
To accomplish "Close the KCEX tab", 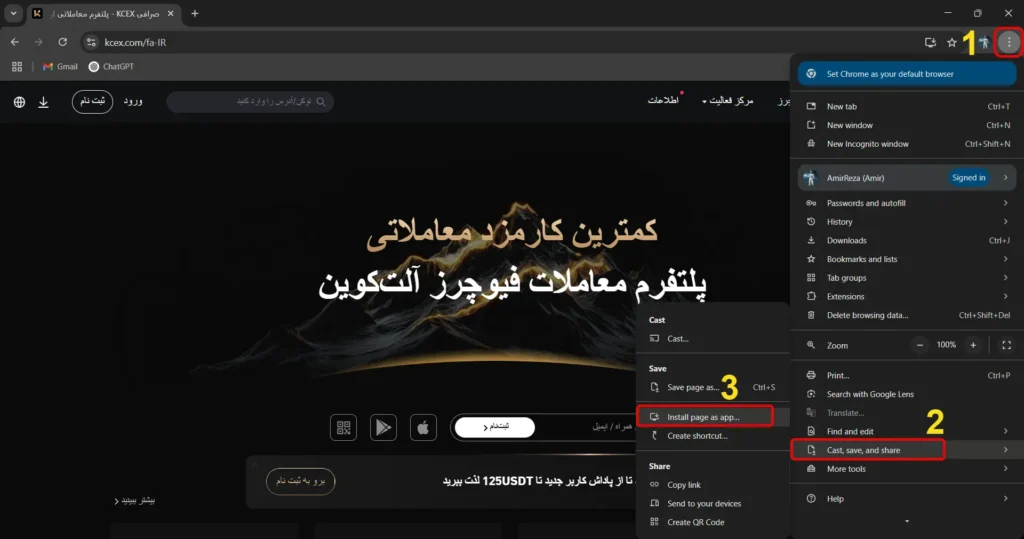I will [170, 14].
